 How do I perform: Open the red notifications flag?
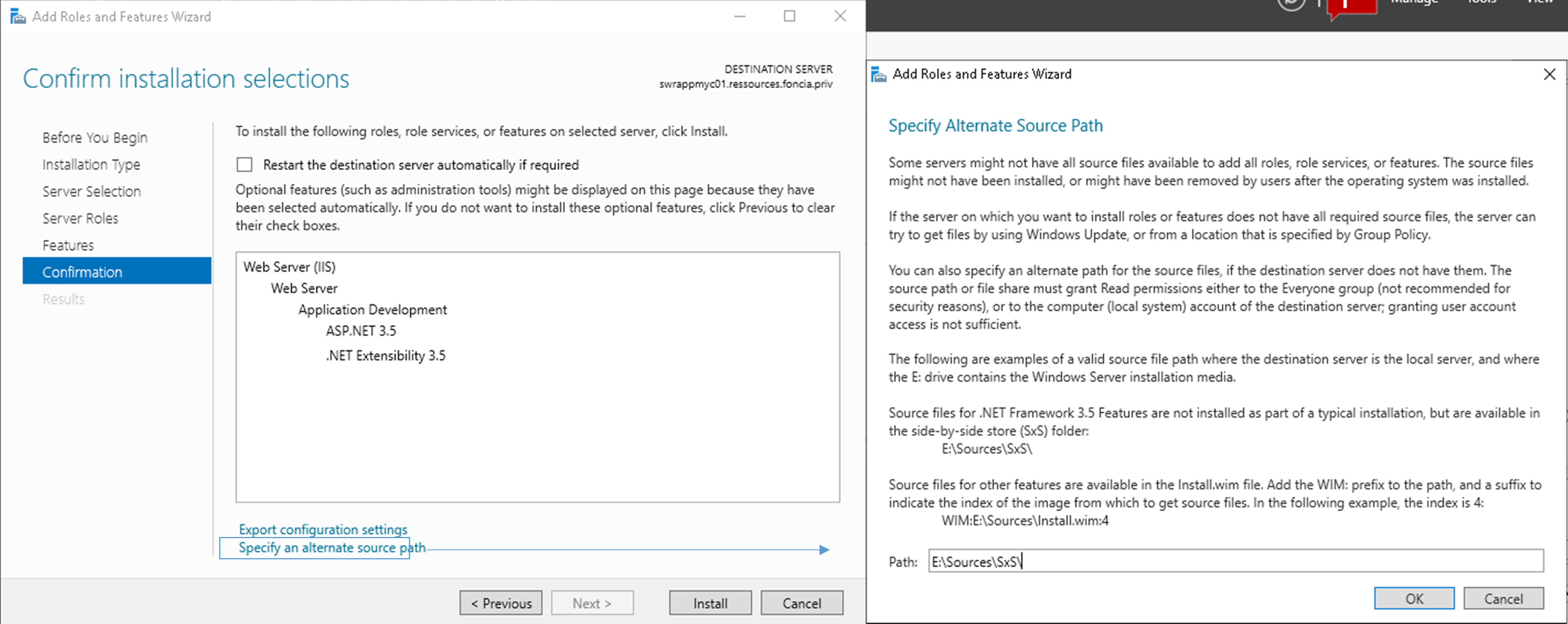(x=1353, y=6)
